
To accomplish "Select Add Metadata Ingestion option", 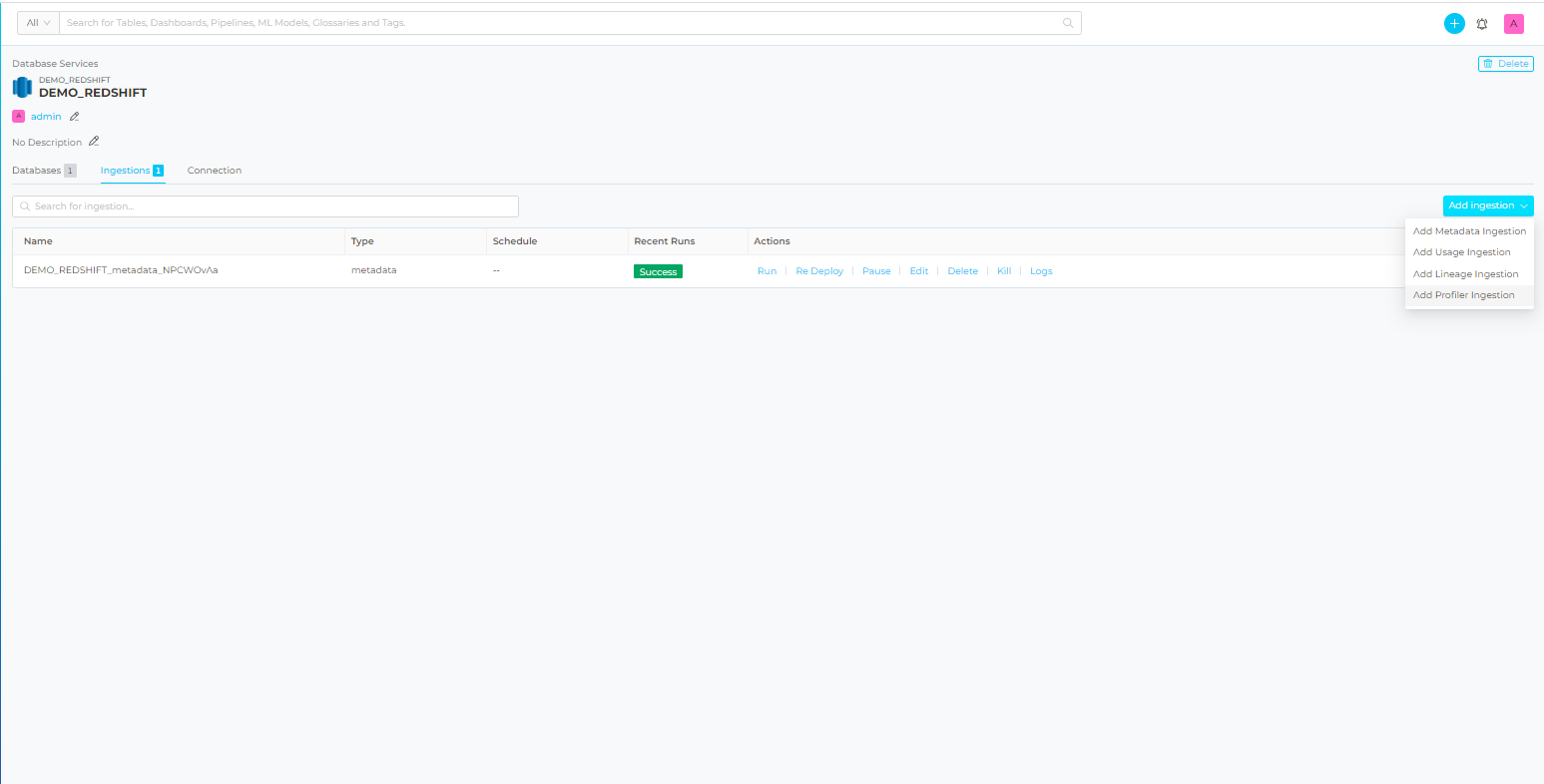I will pos(1469,231).
